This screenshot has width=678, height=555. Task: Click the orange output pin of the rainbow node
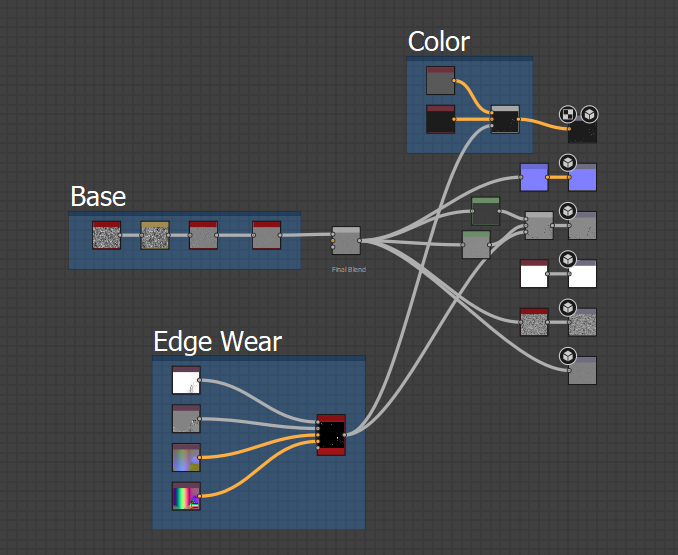pos(199,496)
